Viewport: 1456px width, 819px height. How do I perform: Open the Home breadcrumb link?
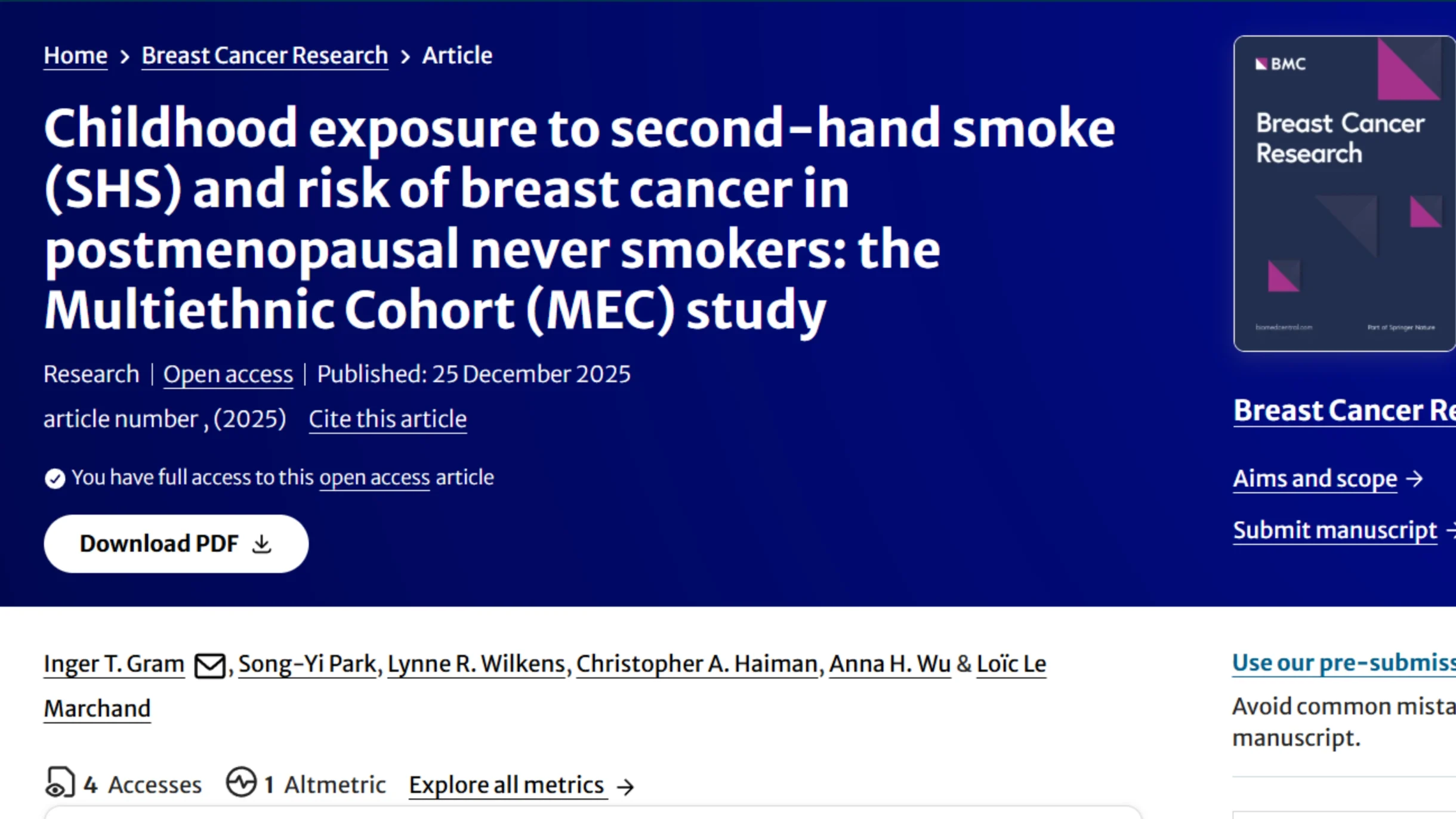click(x=75, y=55)
